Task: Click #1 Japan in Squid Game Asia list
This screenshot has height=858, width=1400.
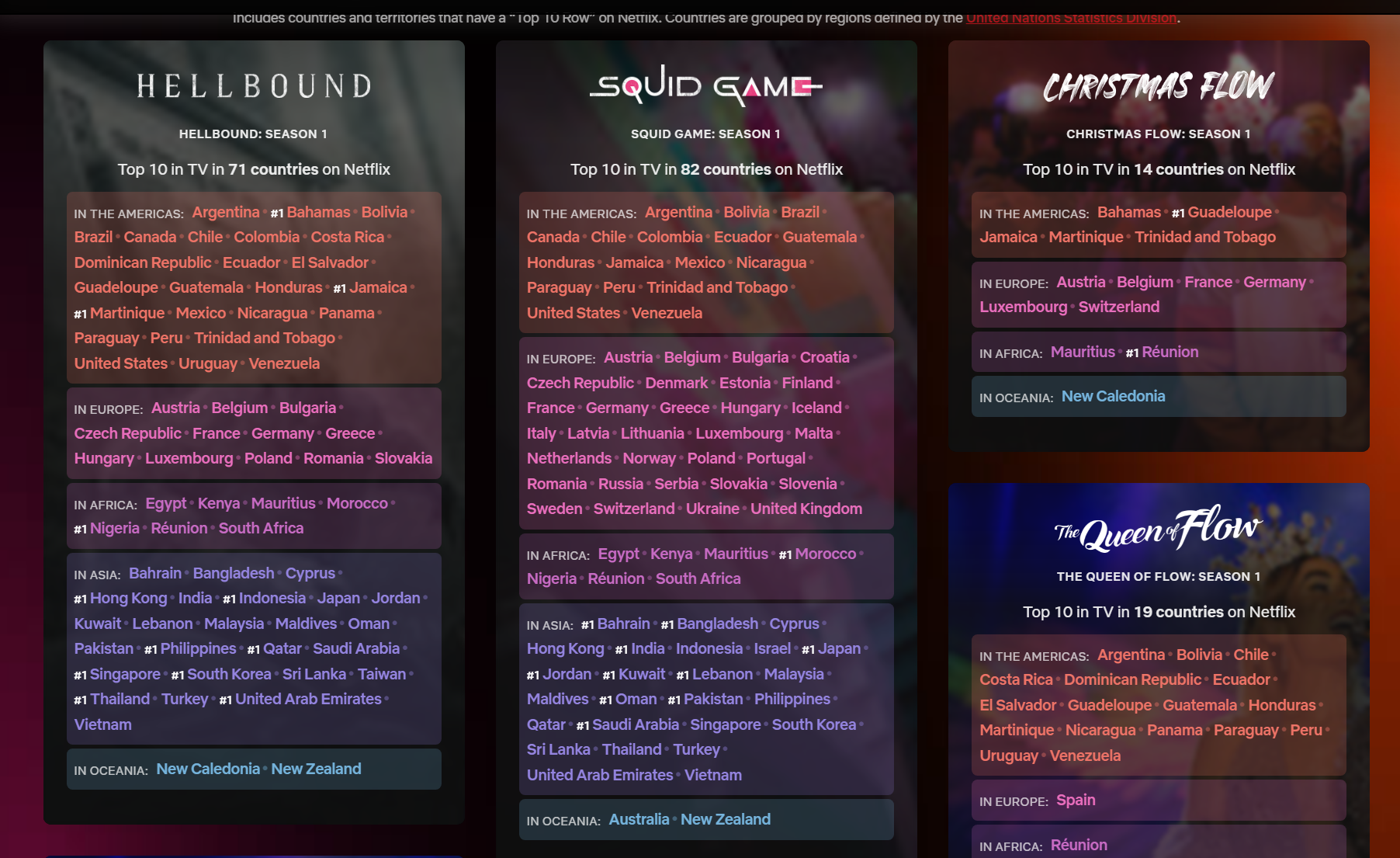Action: point(831,649)
